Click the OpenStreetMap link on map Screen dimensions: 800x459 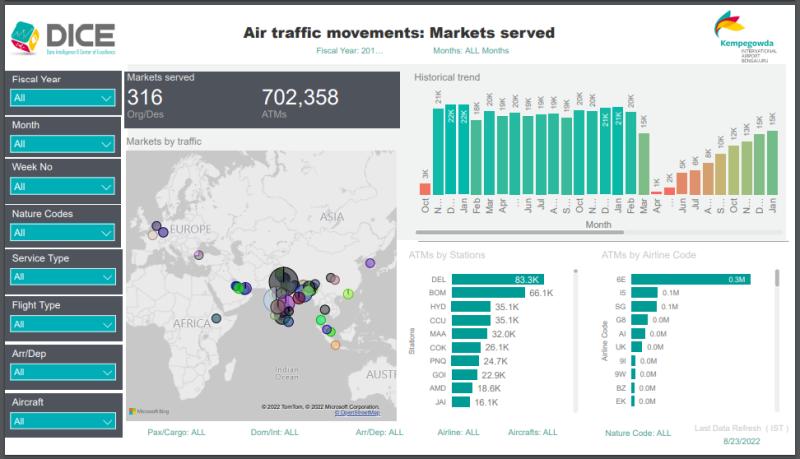point(357,412)
